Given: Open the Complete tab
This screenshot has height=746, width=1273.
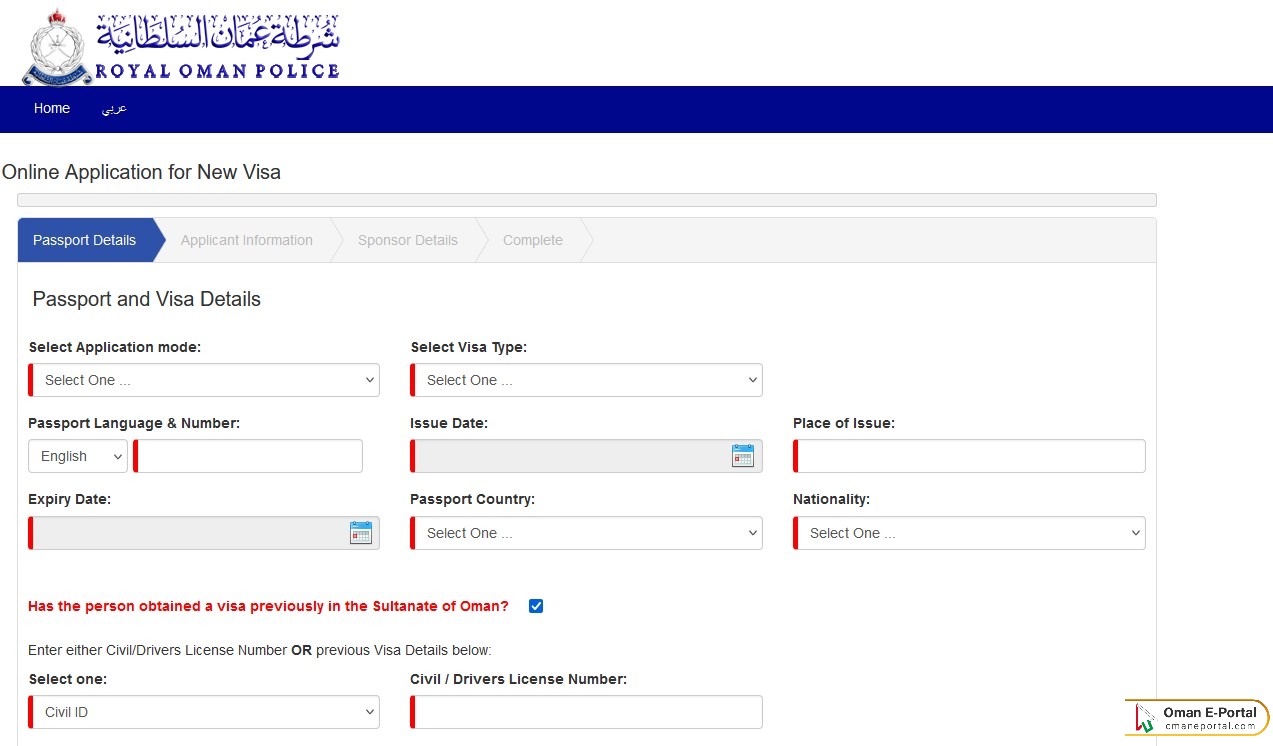Looking at the screenshot, I should click(x=532, y=240).
